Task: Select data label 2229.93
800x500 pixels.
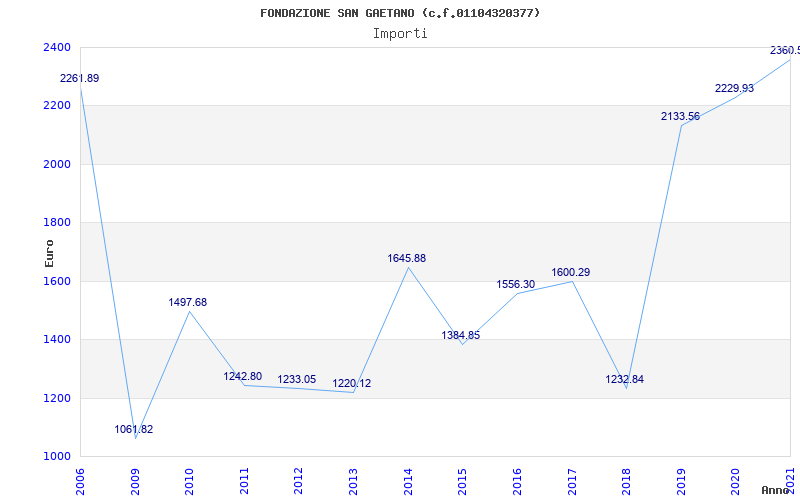Action: point(734,89)
